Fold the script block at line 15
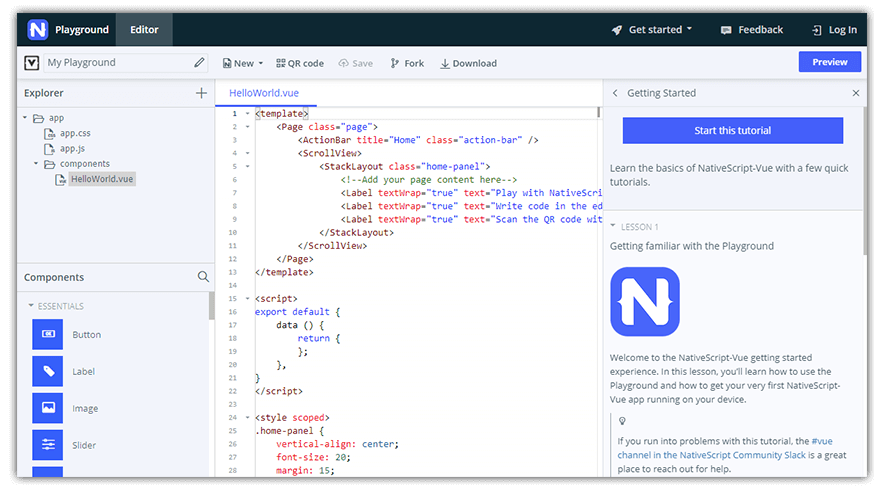This screenshot has height=494, width=883. coord(247,299)
